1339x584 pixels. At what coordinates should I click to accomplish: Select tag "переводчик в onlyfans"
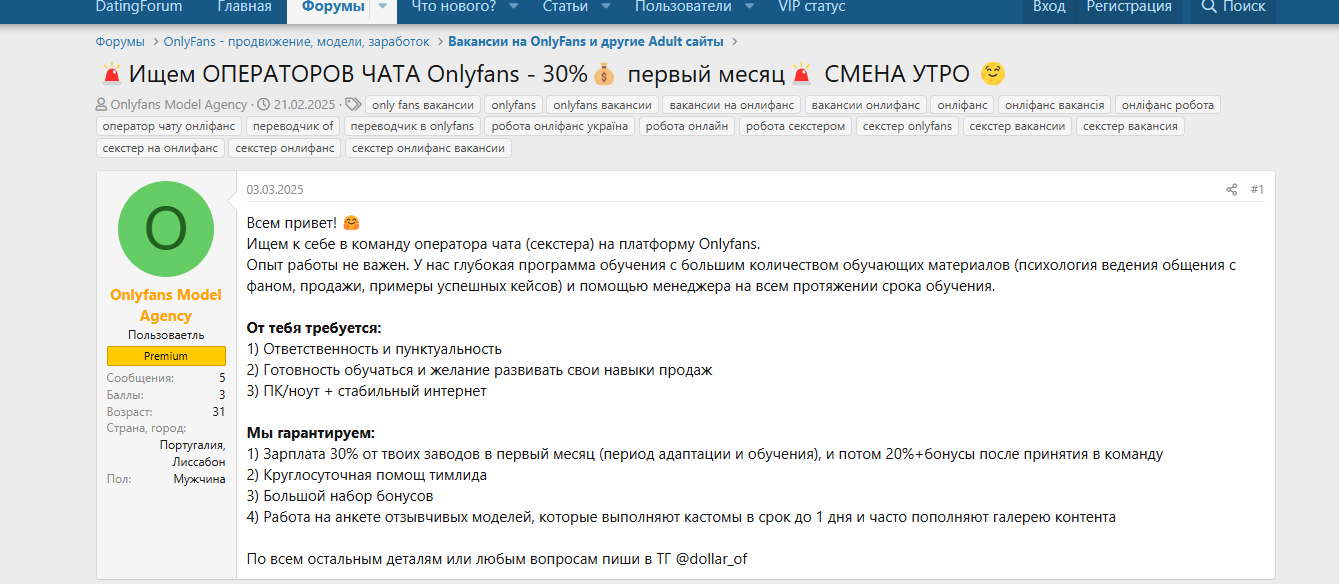pyautogui.click(x=412, y=126)
